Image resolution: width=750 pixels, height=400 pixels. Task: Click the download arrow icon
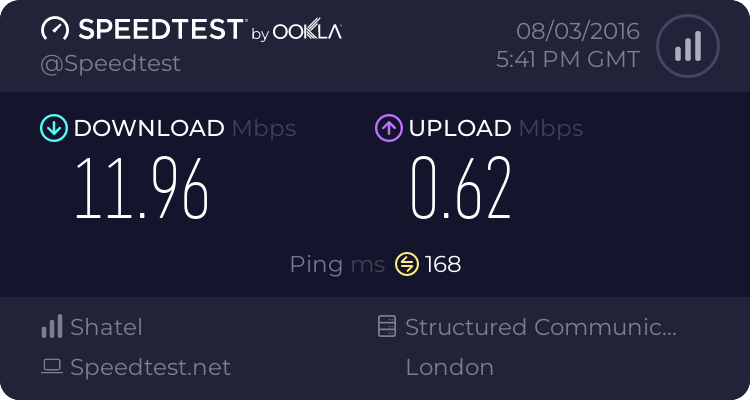(x=52, y=128)
